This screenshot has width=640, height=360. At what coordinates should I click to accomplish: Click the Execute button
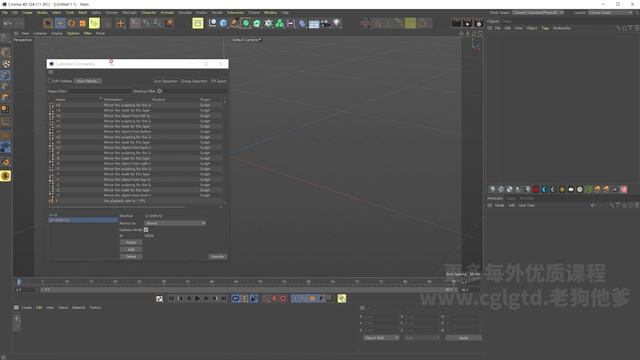[218, 257]
